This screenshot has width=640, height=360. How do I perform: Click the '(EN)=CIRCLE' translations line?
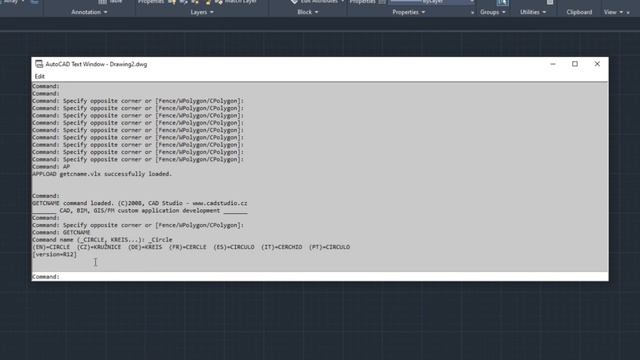191,247
